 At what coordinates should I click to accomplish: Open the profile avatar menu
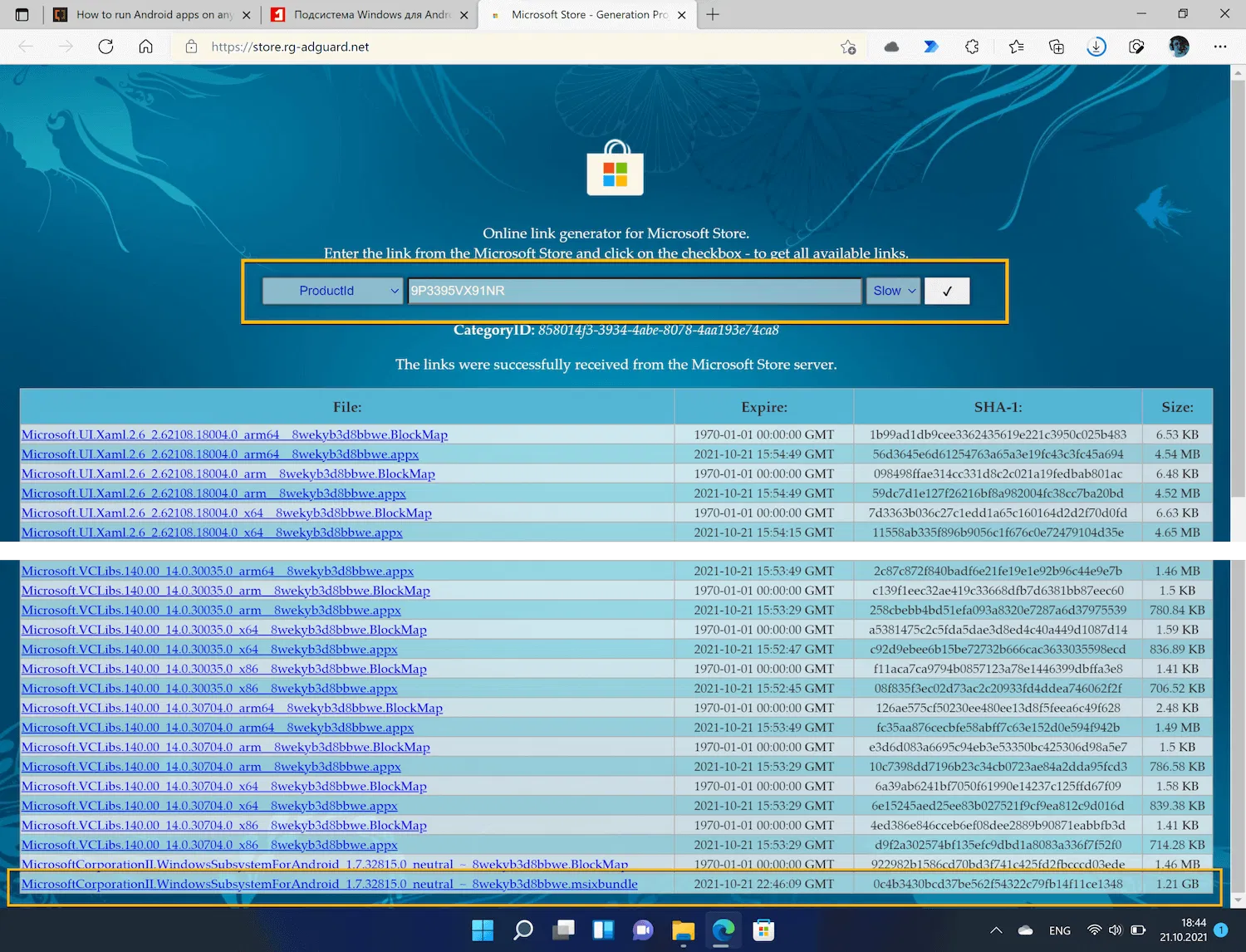1179,47
